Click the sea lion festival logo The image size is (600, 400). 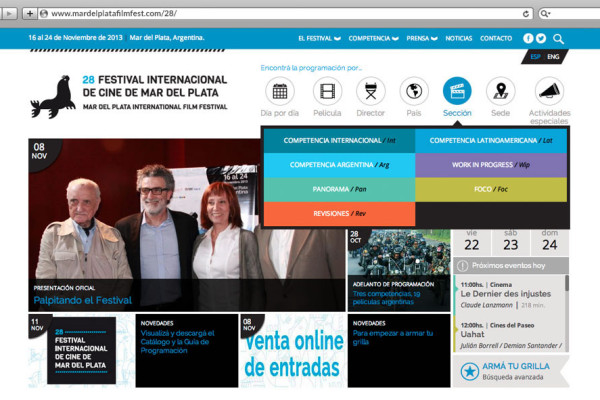tap(53, 97)
